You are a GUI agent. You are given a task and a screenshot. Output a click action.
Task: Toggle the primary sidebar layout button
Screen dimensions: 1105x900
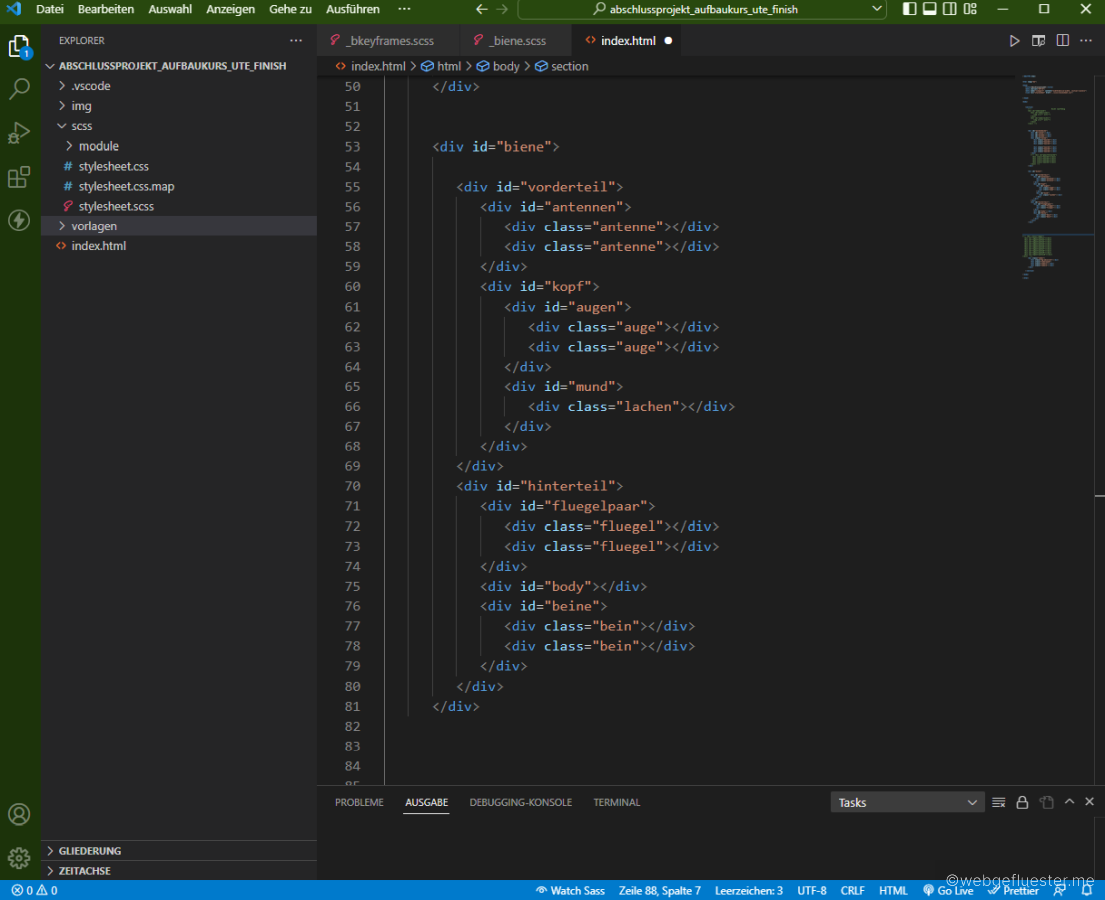click(909, 9)
